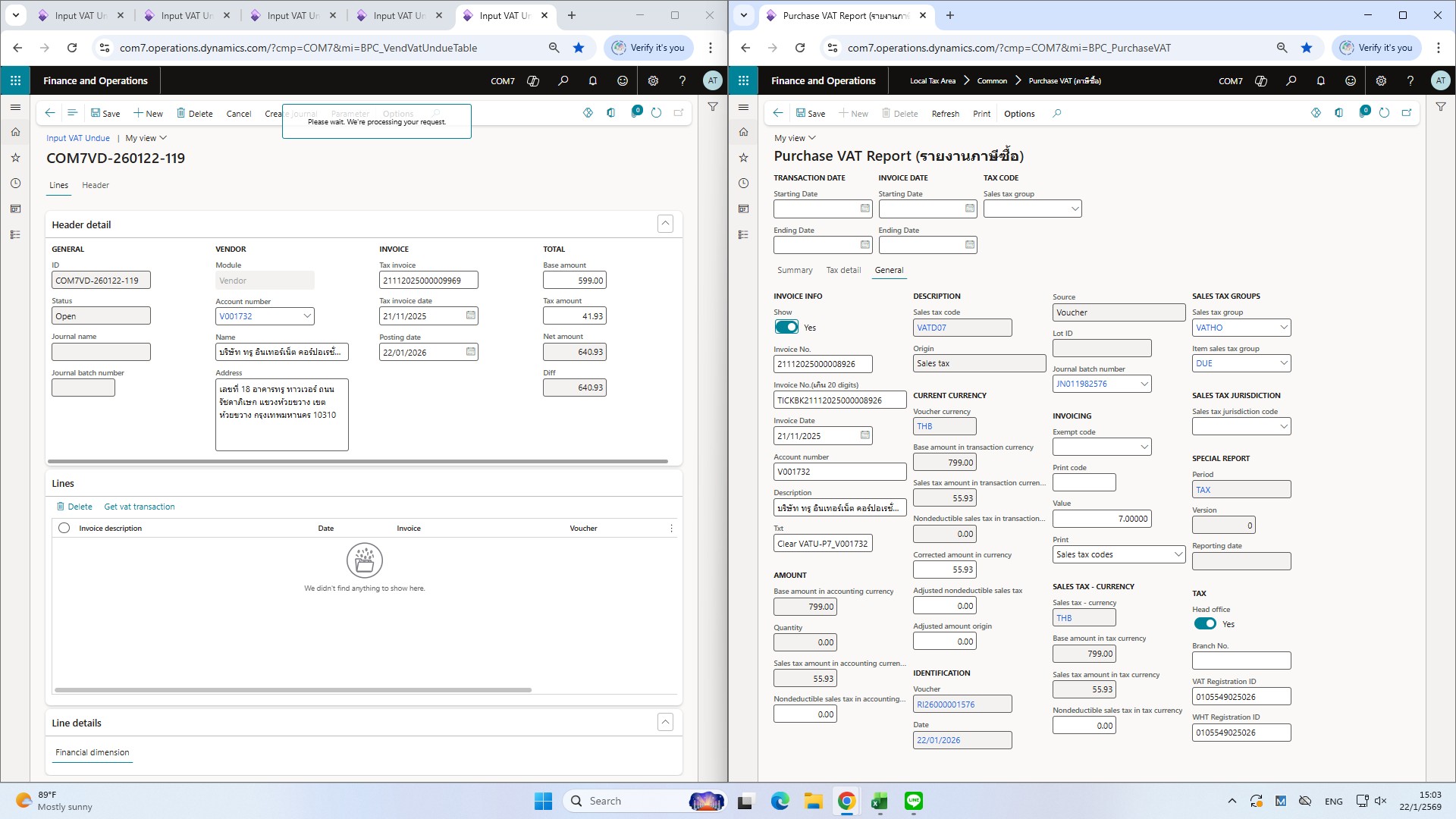Switch to the Tax detail tab
1456x819 pixels.
tap(843, 270)
